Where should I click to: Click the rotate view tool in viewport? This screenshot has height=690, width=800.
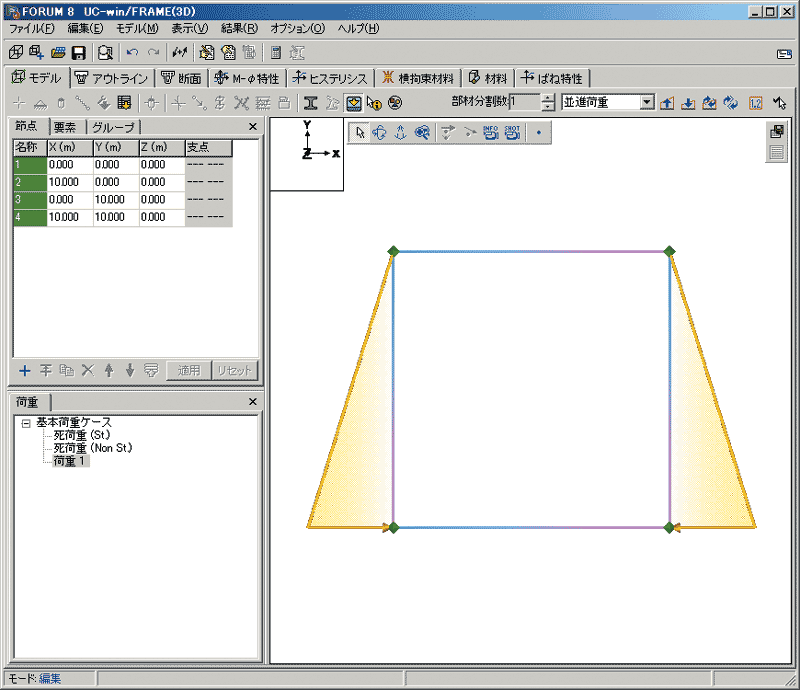[x=380, y=131]
